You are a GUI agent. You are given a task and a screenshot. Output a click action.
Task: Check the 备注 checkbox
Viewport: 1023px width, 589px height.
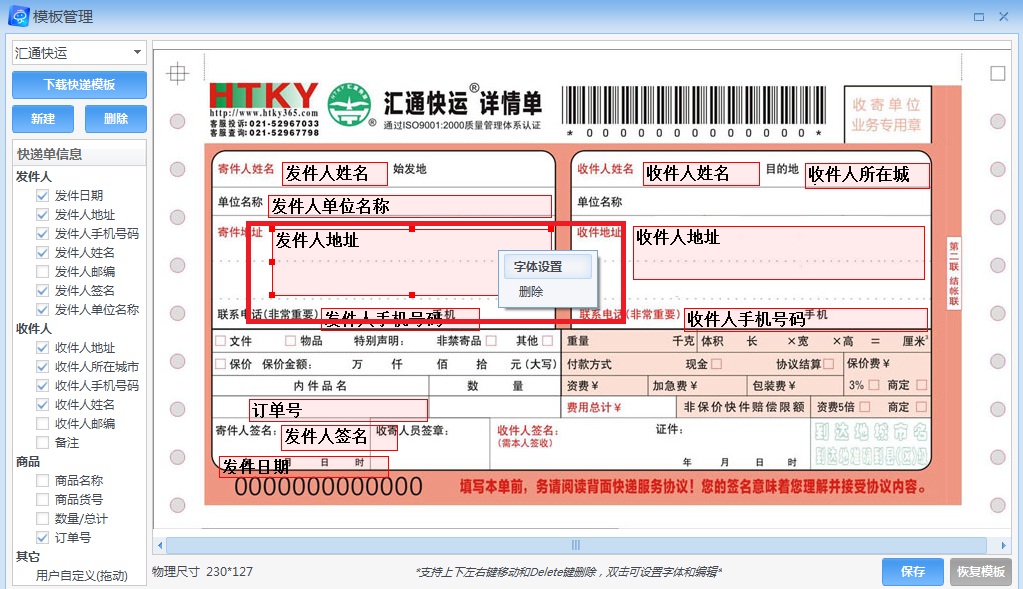(x=42, y=443)
